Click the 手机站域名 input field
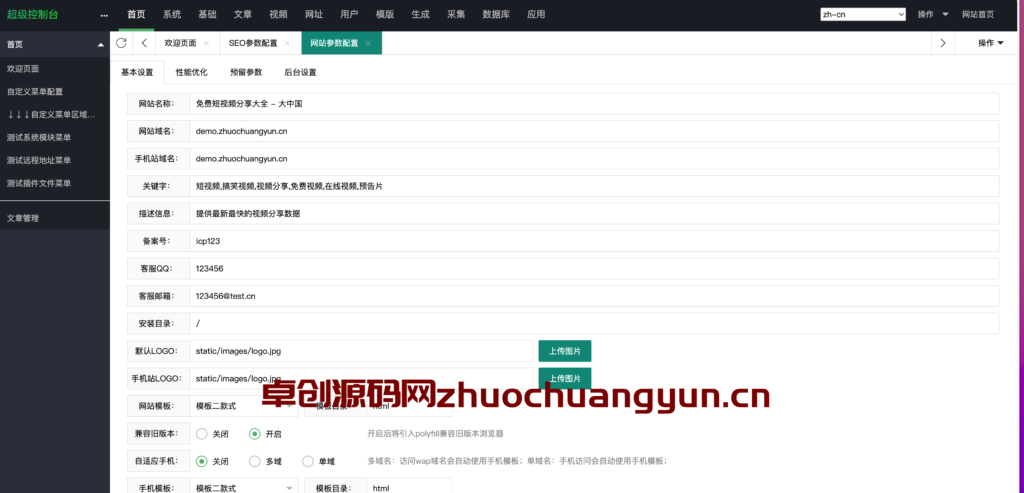Image resolution: width=1024 pixels, height=493 pixels. pyautogui.click(x=594, y=159)
